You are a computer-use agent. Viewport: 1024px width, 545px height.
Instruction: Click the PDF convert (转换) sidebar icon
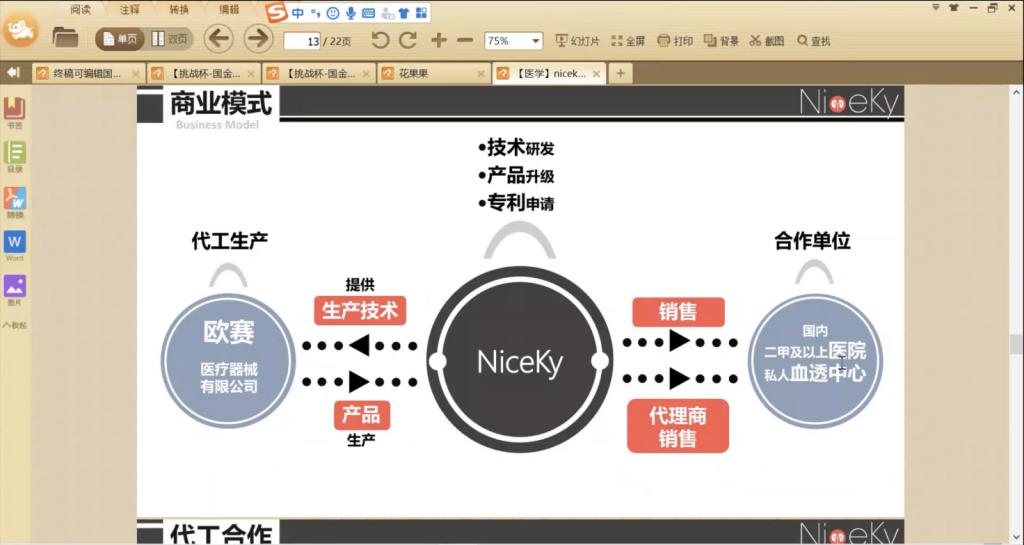[x=14, y=201]
